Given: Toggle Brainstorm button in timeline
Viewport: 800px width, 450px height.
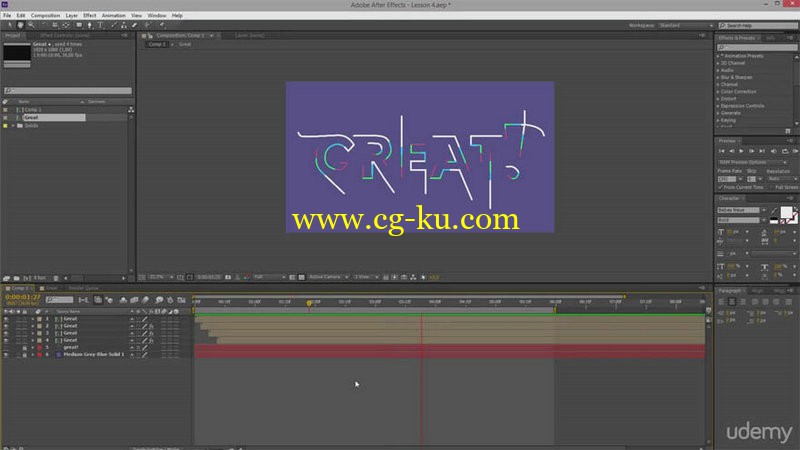Looking at the screenshot, I should (159, 300).
